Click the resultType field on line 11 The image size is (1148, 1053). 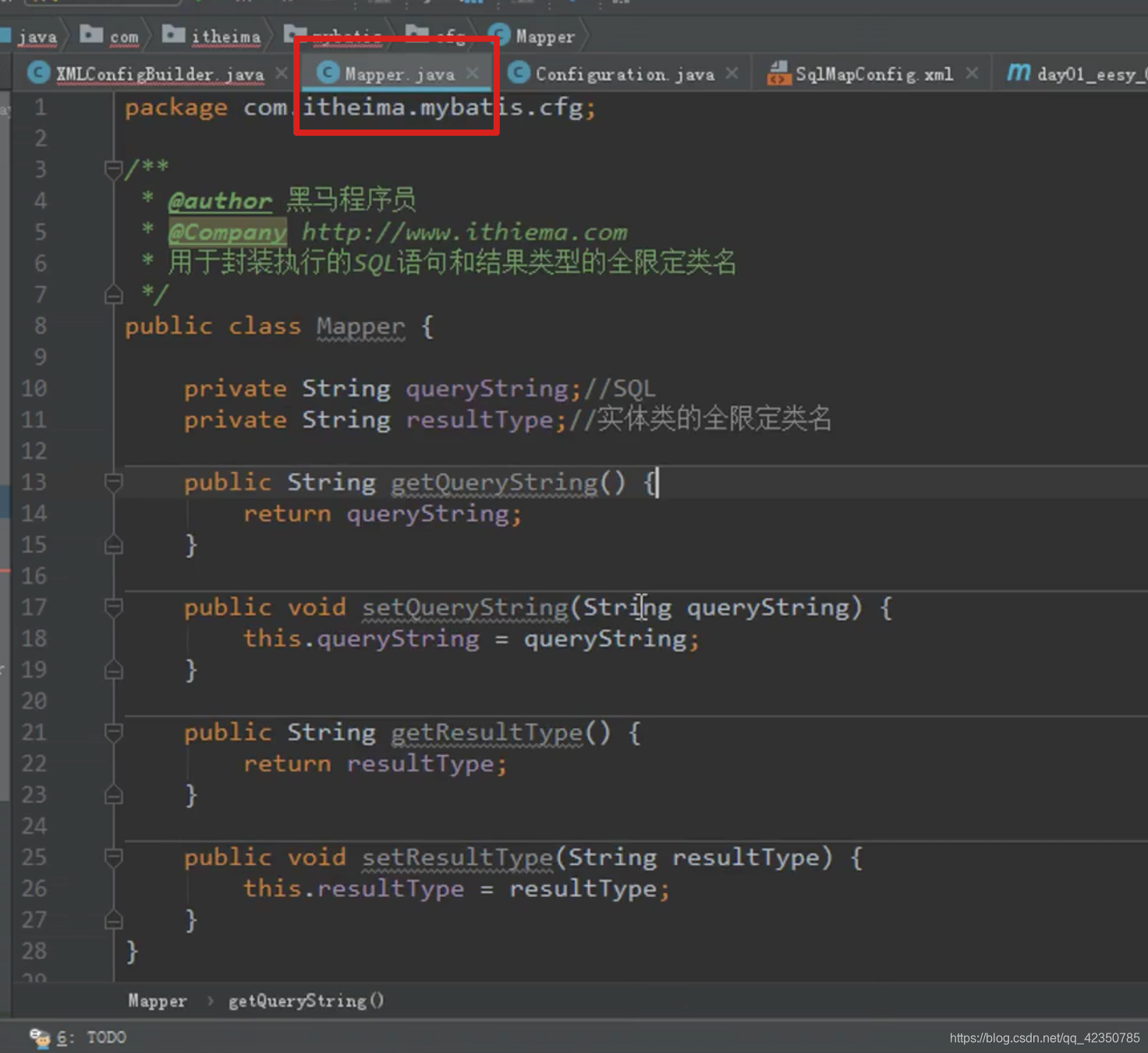coord(480,420)
